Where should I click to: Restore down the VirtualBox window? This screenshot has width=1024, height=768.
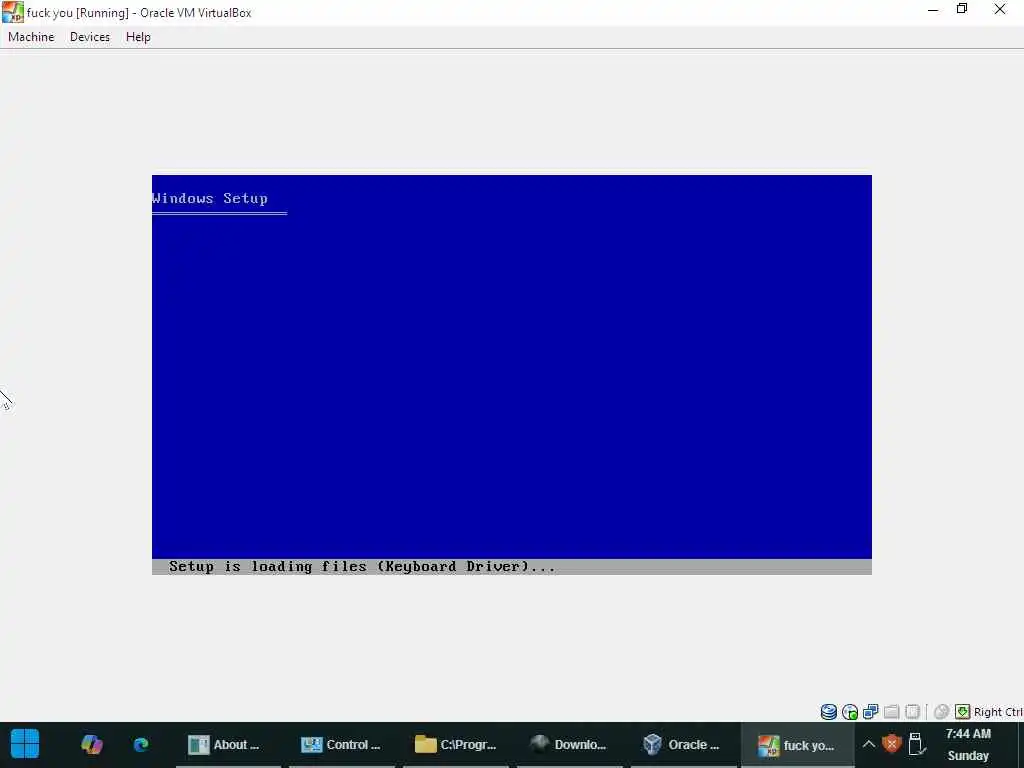click(x=962, y=9)
